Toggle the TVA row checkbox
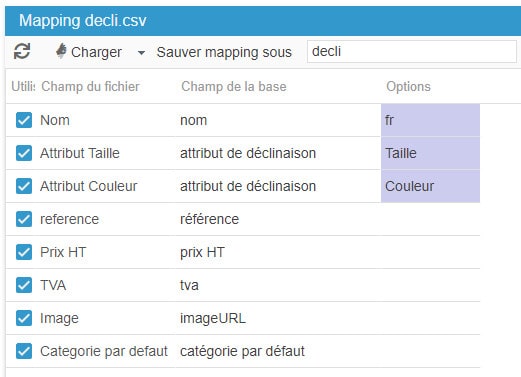Screen dimensions: 521x377 [x=24, y=285]
